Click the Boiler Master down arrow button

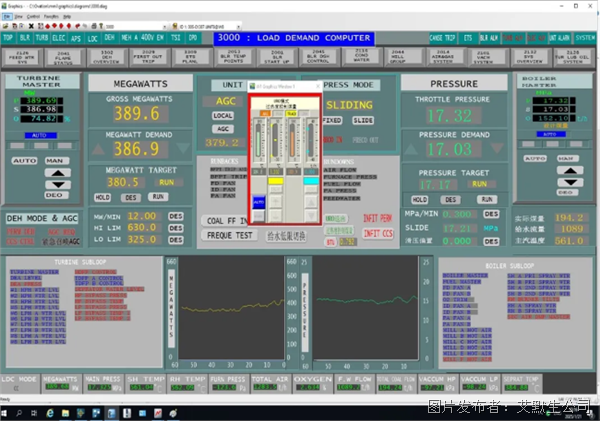(x=570, y=182)
